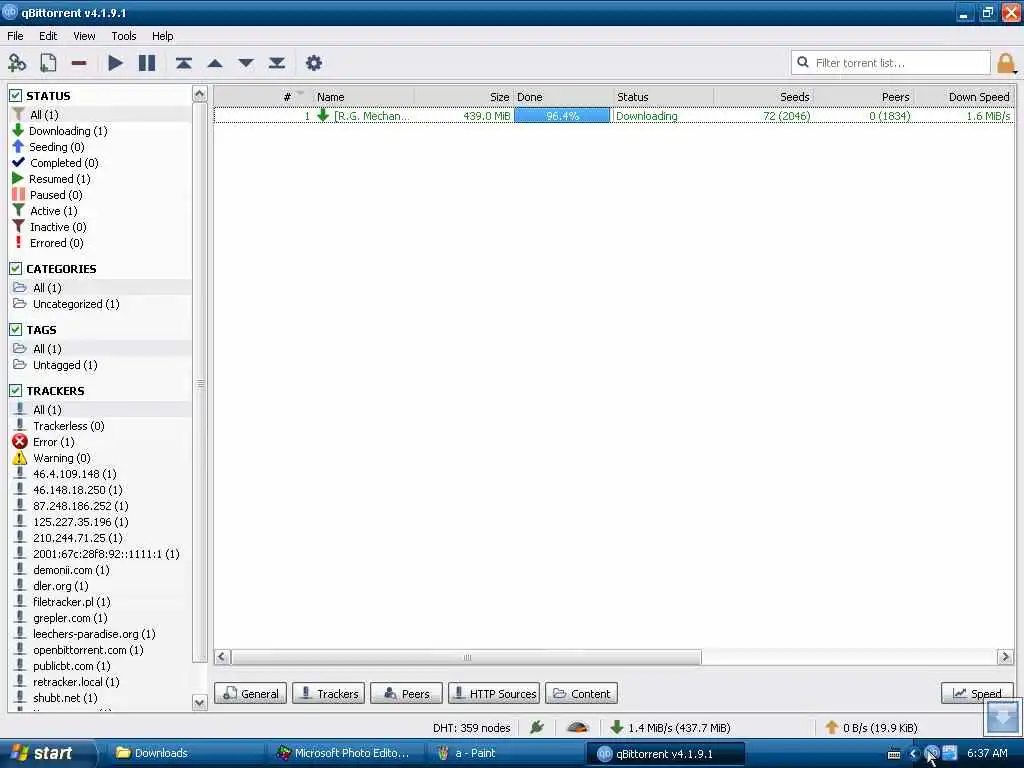Click the connection status plug icon
Viewport: 1024px width, 768px height.
[x=537, y=728]
